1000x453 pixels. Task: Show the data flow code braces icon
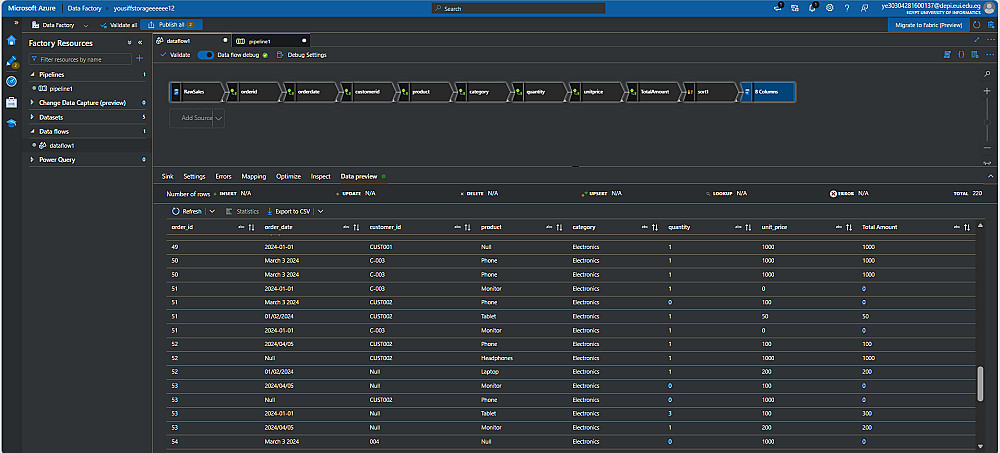tap(961, 55)
